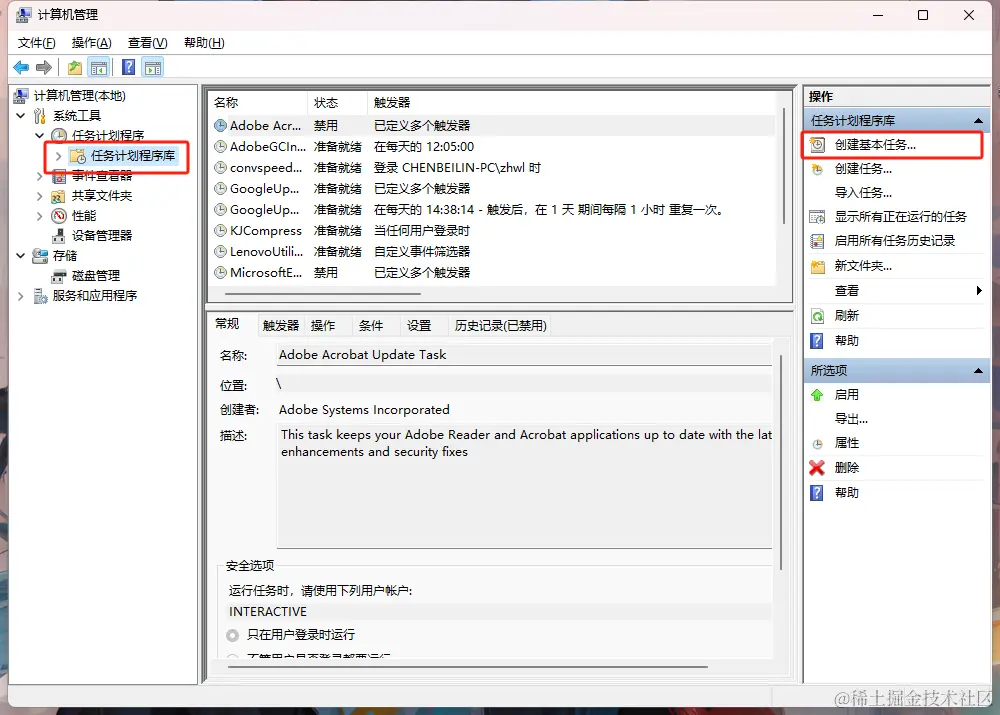The height and width of the screenshot is (715, 1000).
Task: Switch to the 历史记录(已禁用) tab
Action: (x=501, y=326)
